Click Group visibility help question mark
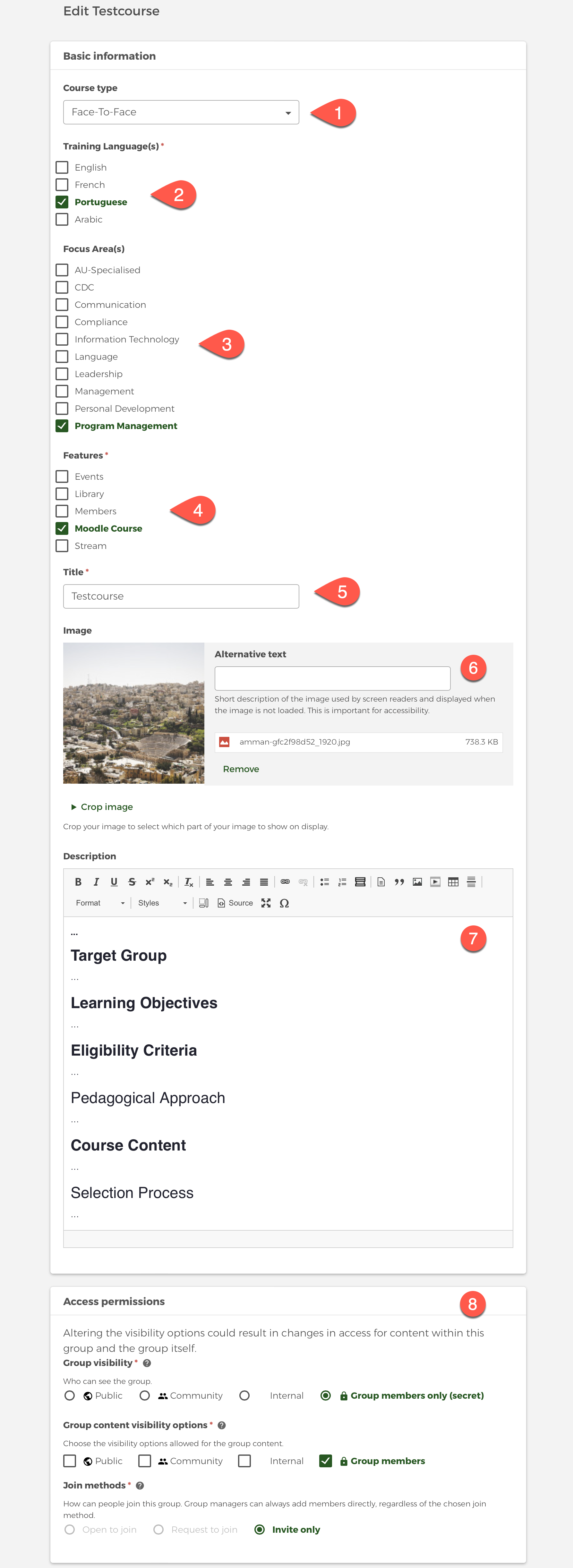This screenshot has height=1568, width=573. pyautogui.click(x=147, y=1363)
